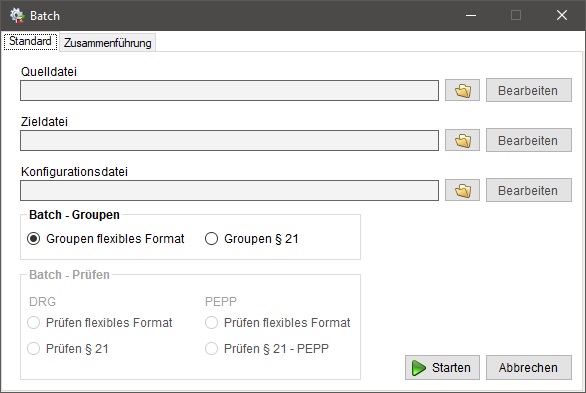The width and height of the screenshot is (586, 393).
Task: Browse for Quelldatei with folder icon
Action: coord(462,90)
